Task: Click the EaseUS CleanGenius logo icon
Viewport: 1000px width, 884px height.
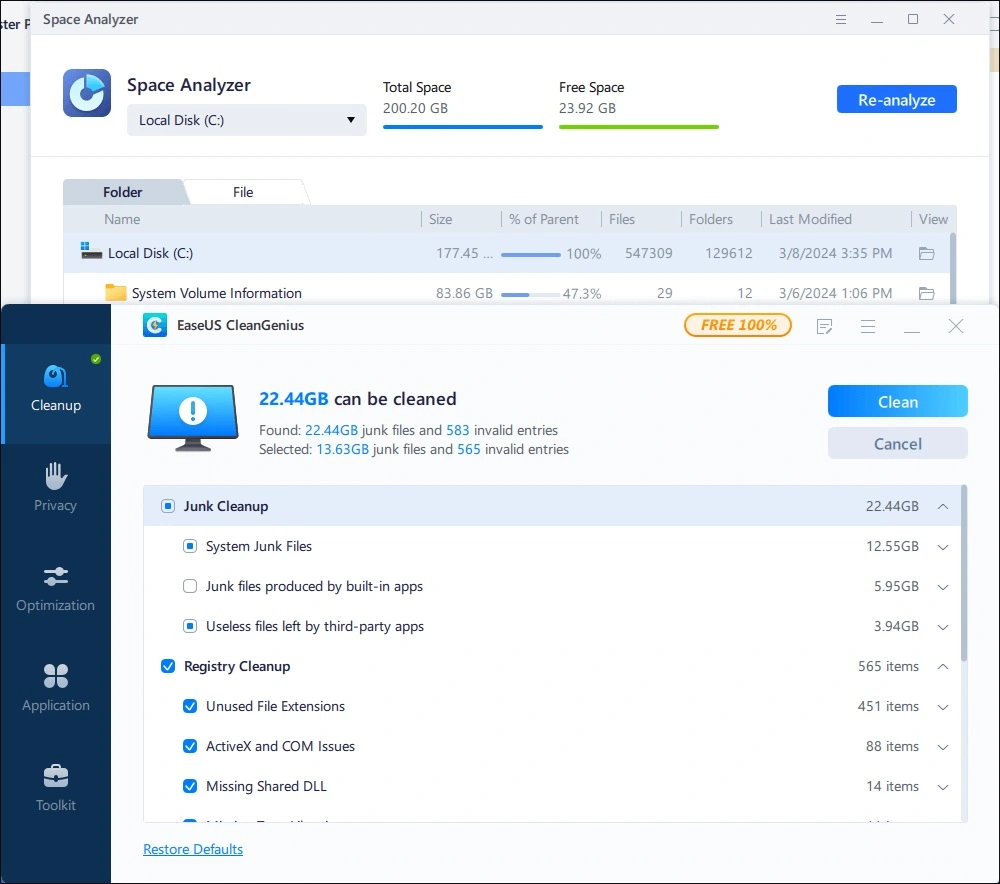Action: tap(155, 325)
